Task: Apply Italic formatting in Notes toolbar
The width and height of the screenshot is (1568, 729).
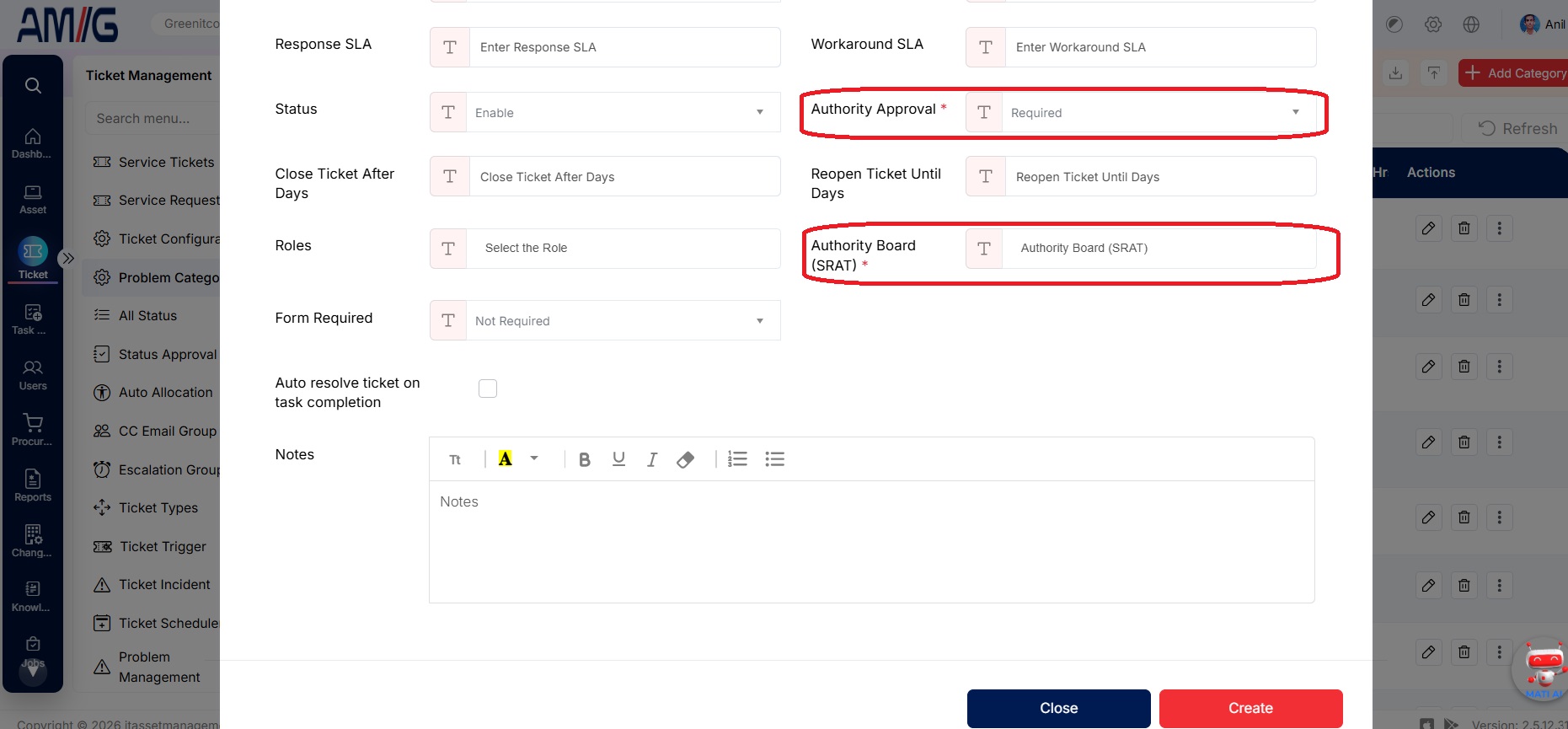Action: pyautogui.click(x=651, y=459)
